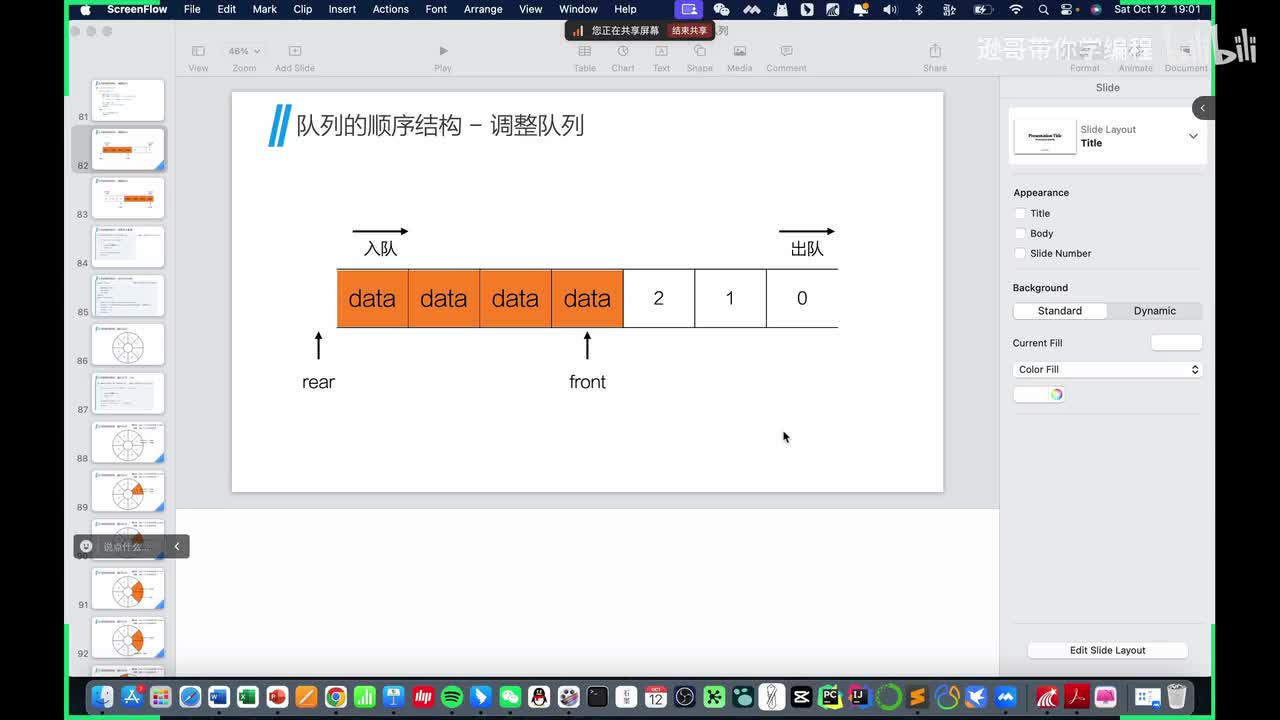The image size is (1280, 720).
Task: Open QQ penguin app in Dock
Action: (539, 697)
